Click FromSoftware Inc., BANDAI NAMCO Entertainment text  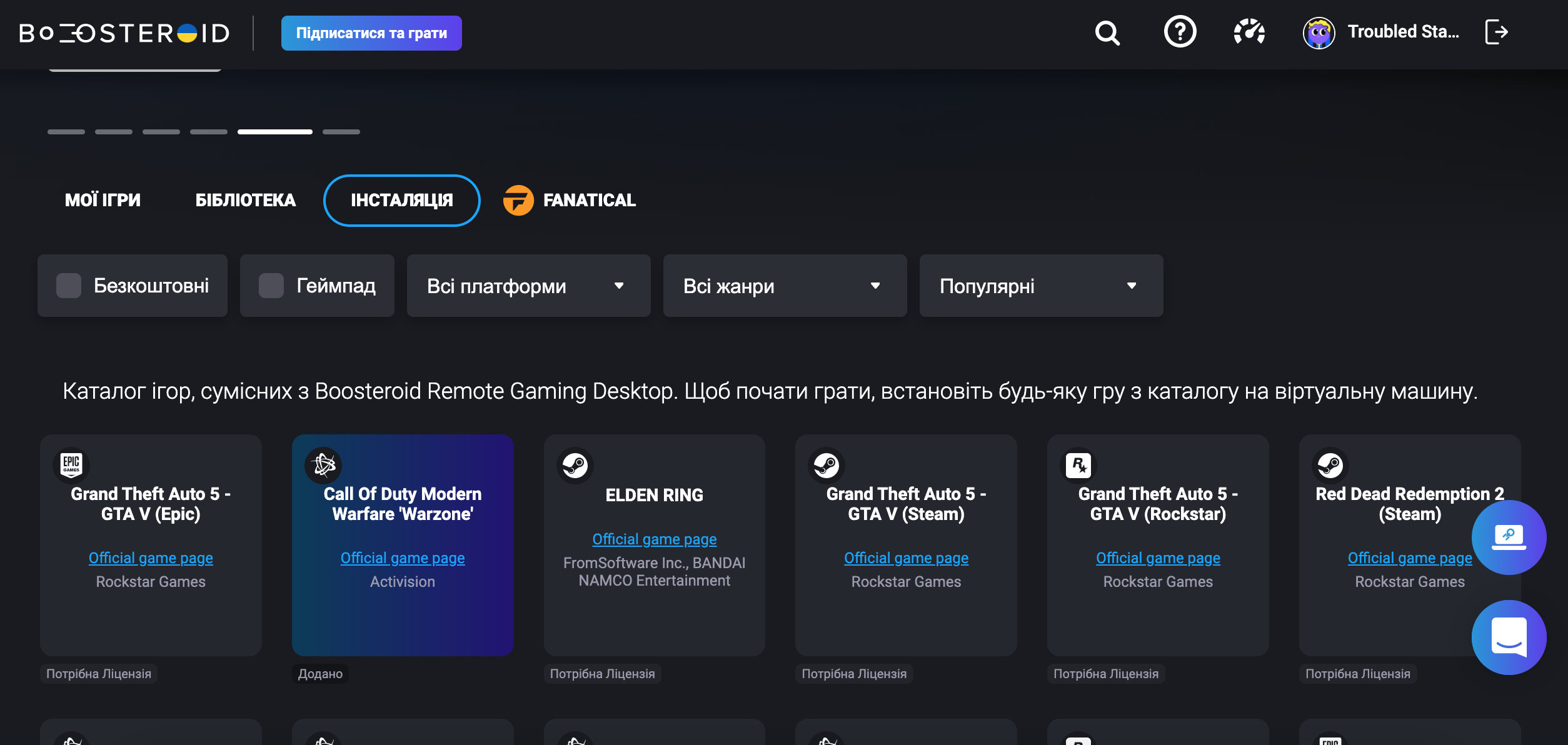click(x=655, y=572)
